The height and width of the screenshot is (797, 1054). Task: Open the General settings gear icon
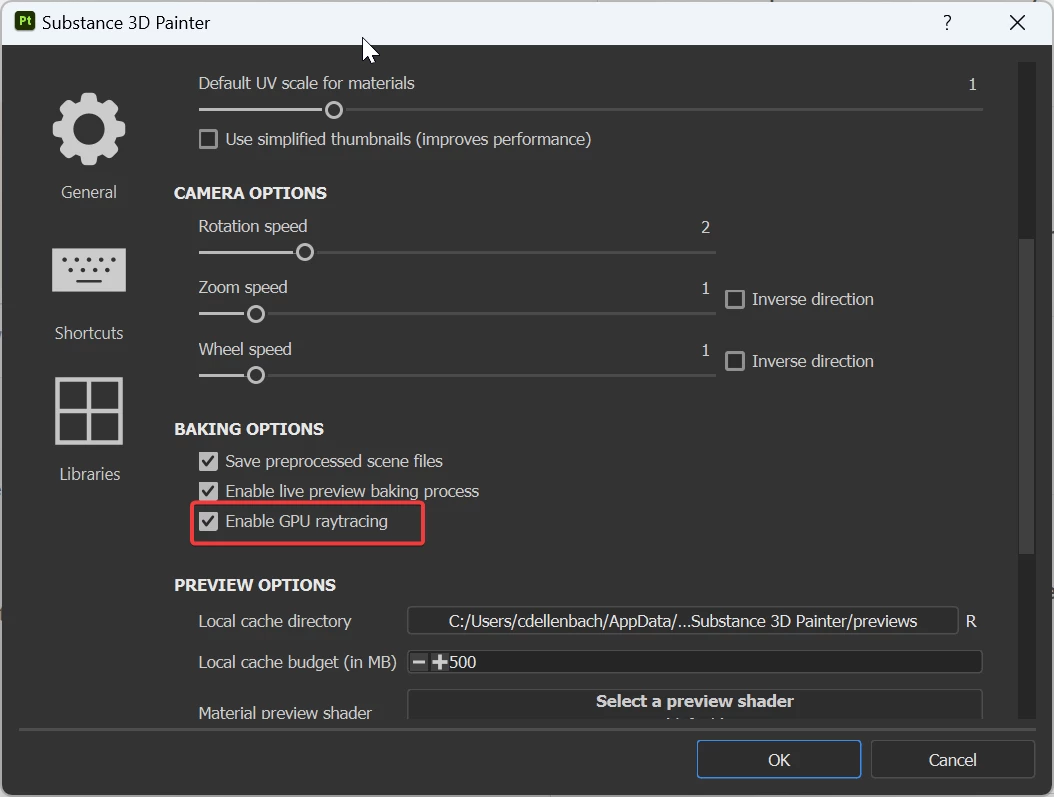point(89,129)
